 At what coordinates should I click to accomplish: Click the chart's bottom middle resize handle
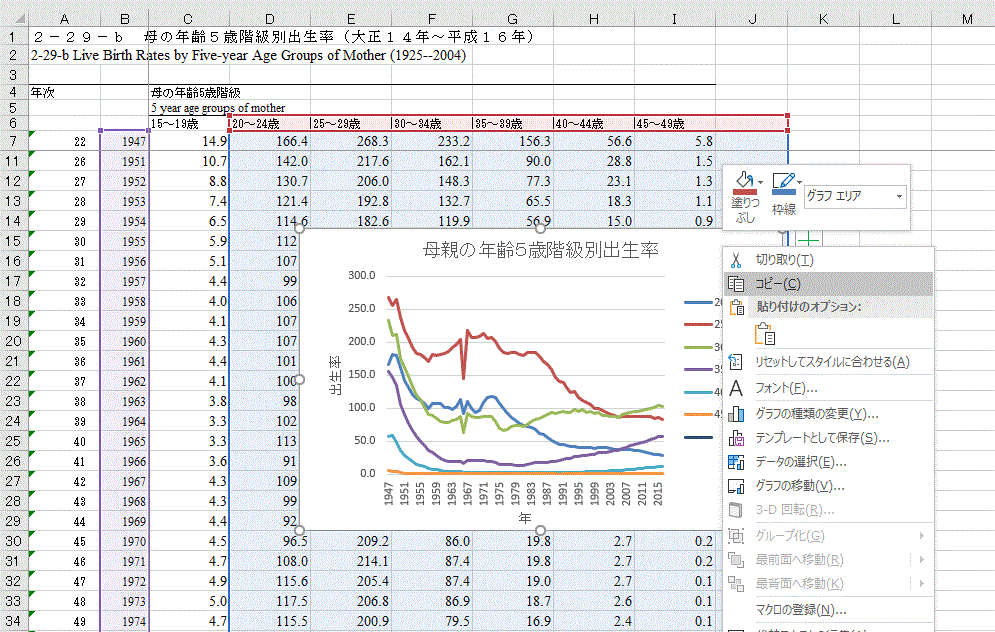click(x=540, y=530)
